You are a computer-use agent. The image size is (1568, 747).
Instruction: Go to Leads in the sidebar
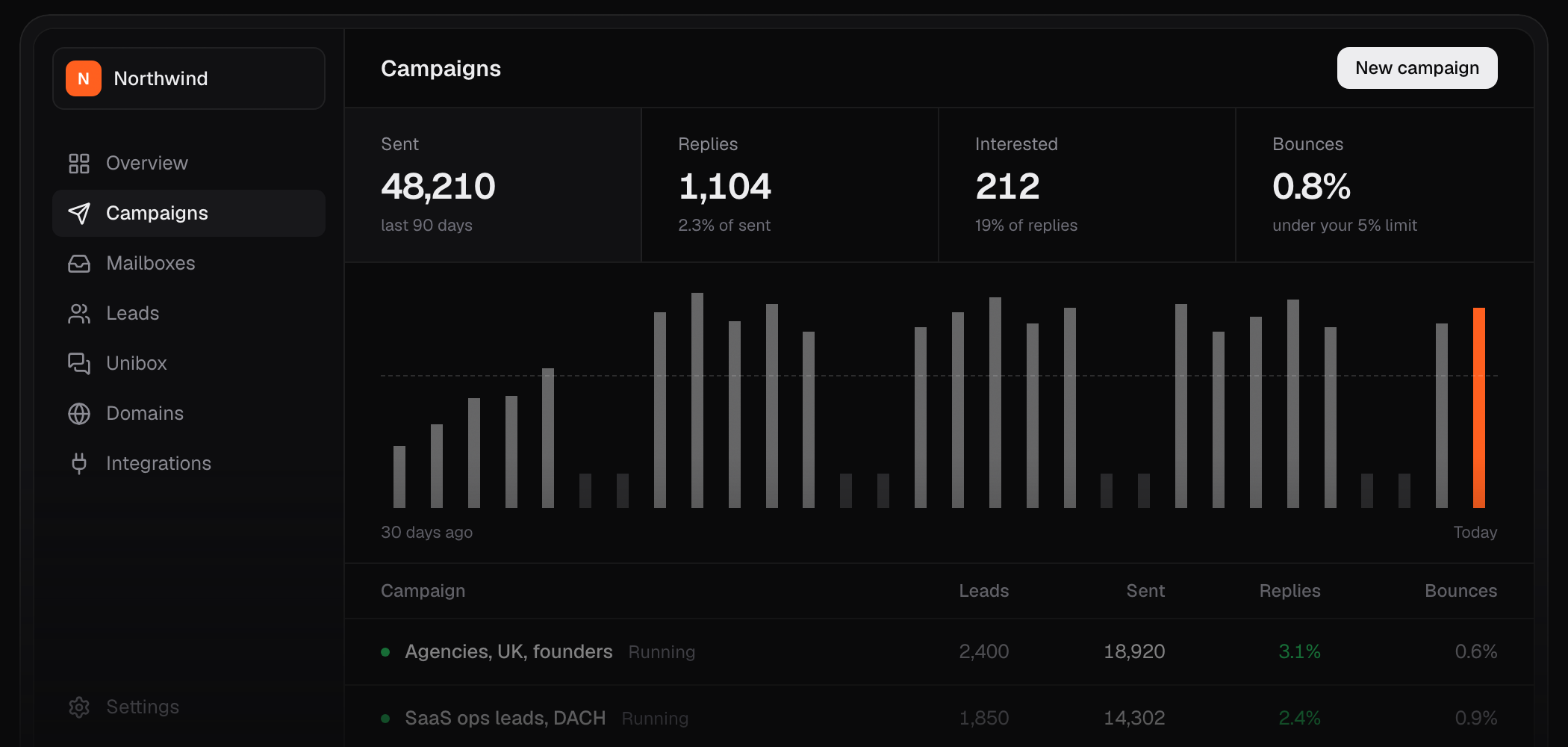[x=189, y=313]
